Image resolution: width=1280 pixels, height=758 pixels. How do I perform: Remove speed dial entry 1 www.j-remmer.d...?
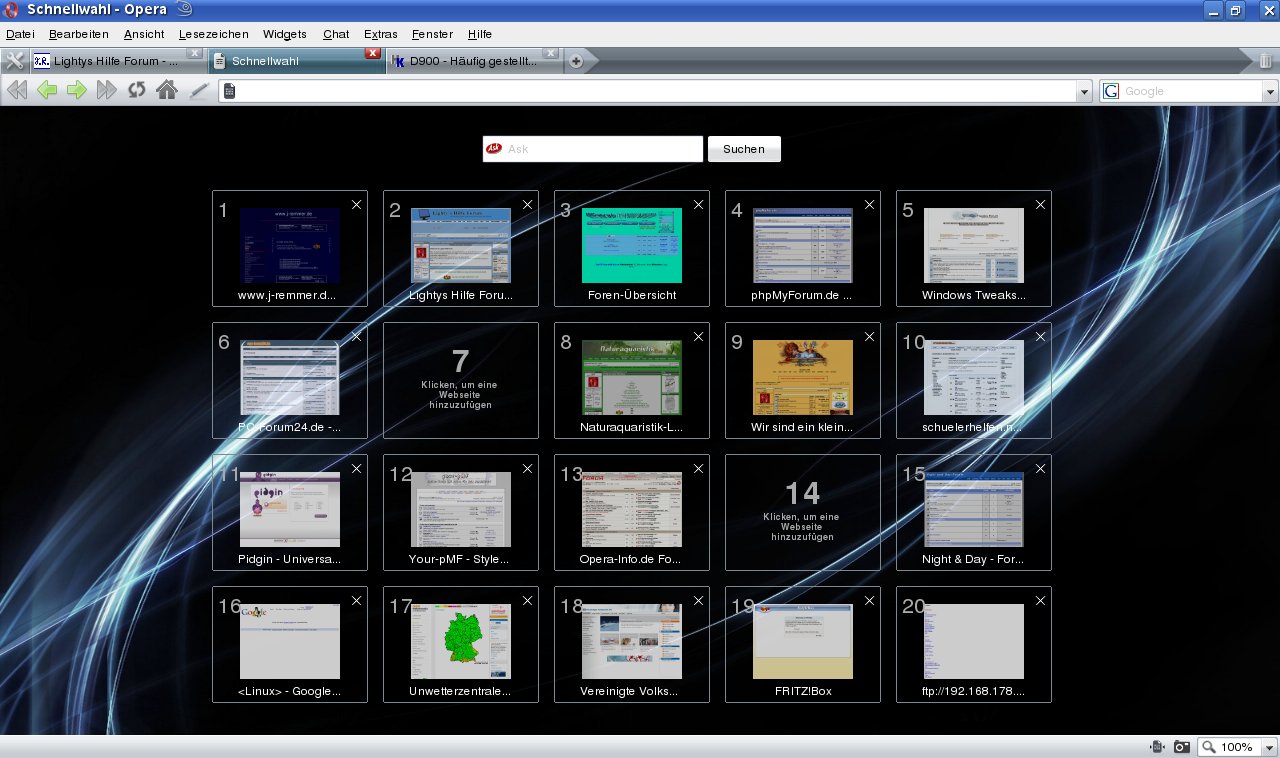356,204
